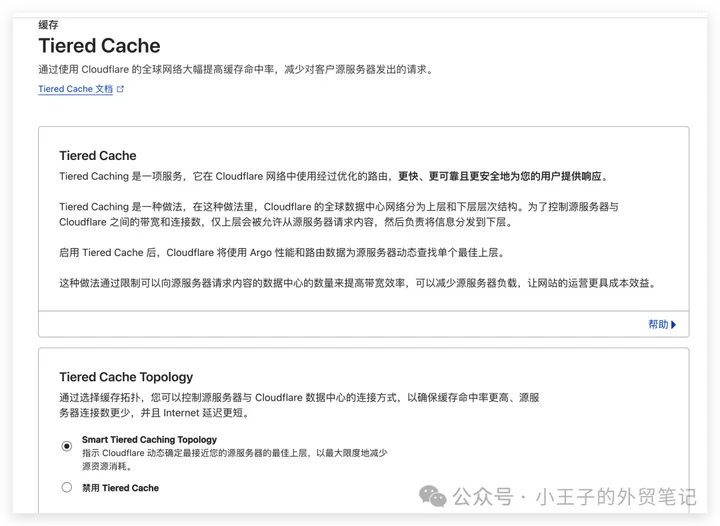Click the topology description starting 通过选择缓存拓扑
This screenshot has height=526, width=720.
click(x=299, y=405)
